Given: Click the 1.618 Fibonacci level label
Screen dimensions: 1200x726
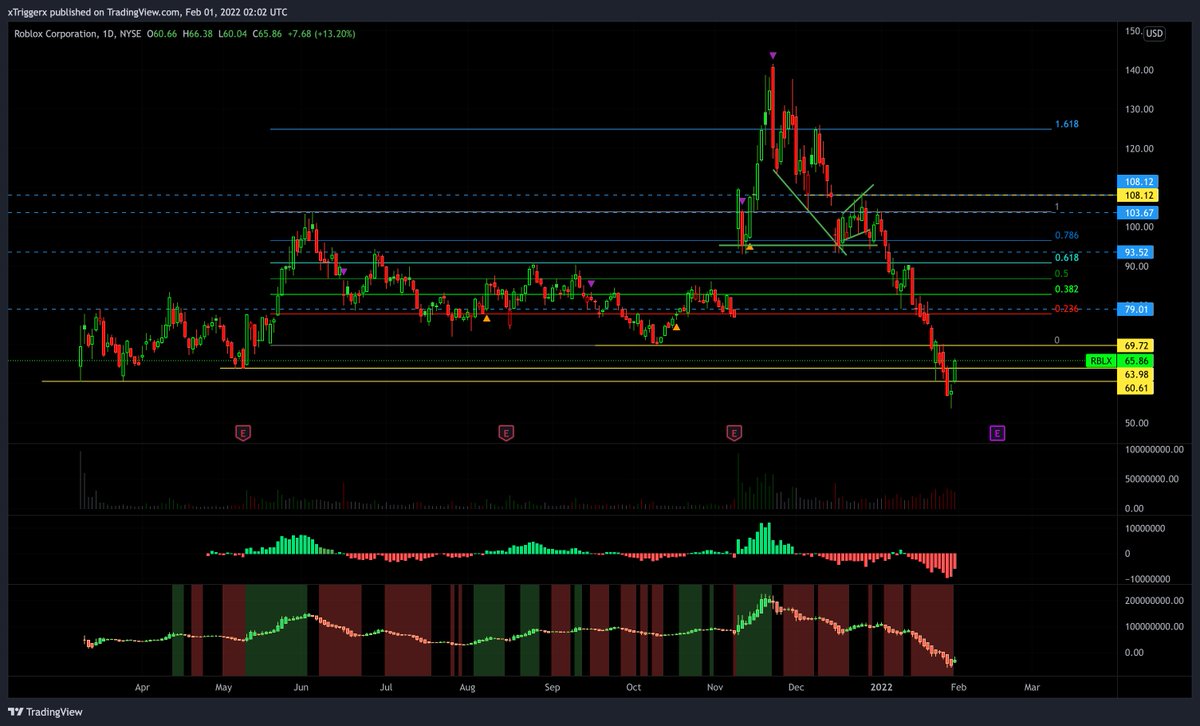Looking at the screenshot, I should click(1067, 125).
